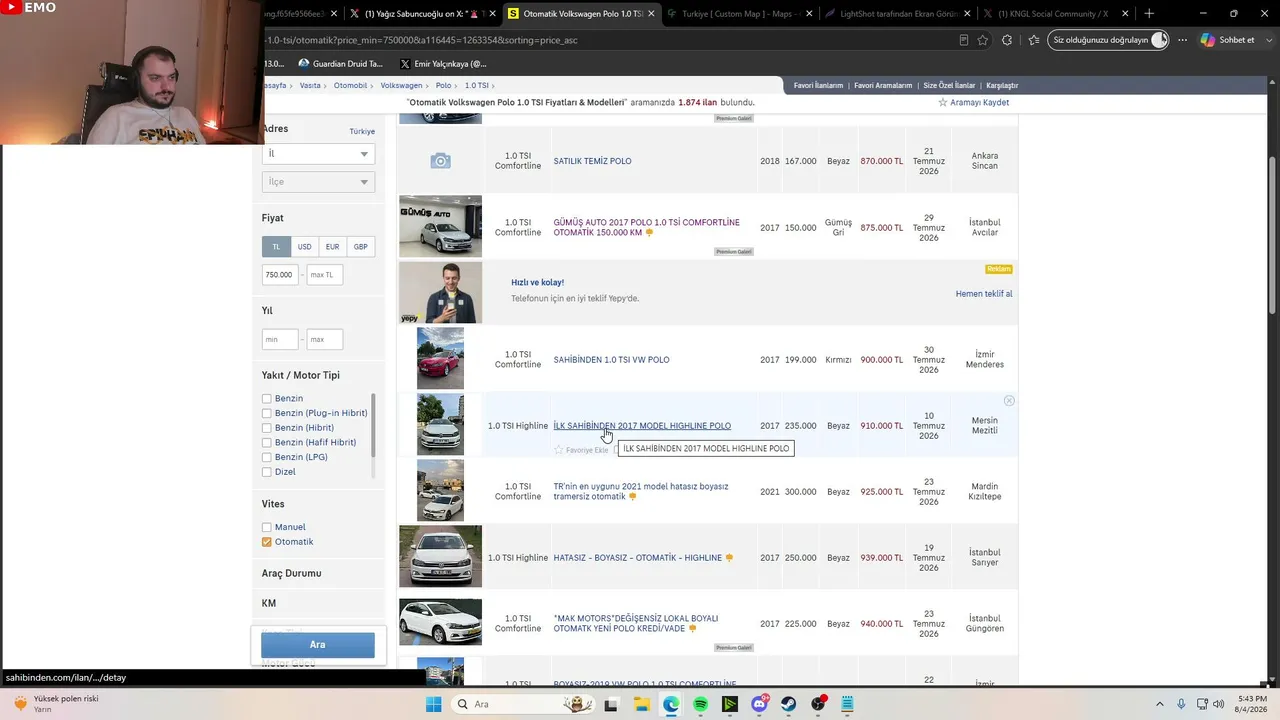
Task: Open Steam from the taskbar
Action: click(789, 704)
